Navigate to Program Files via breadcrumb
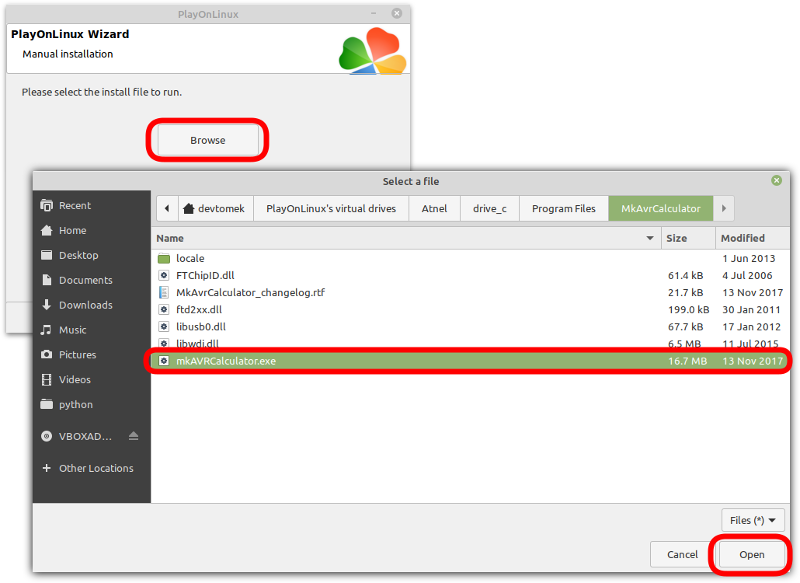800x583 pixels. 563,208
